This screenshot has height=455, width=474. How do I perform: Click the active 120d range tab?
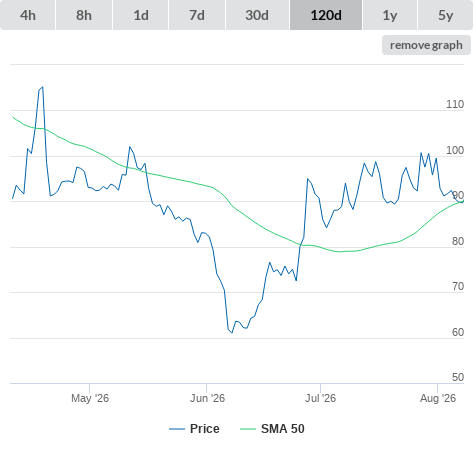tap(326, 15)
